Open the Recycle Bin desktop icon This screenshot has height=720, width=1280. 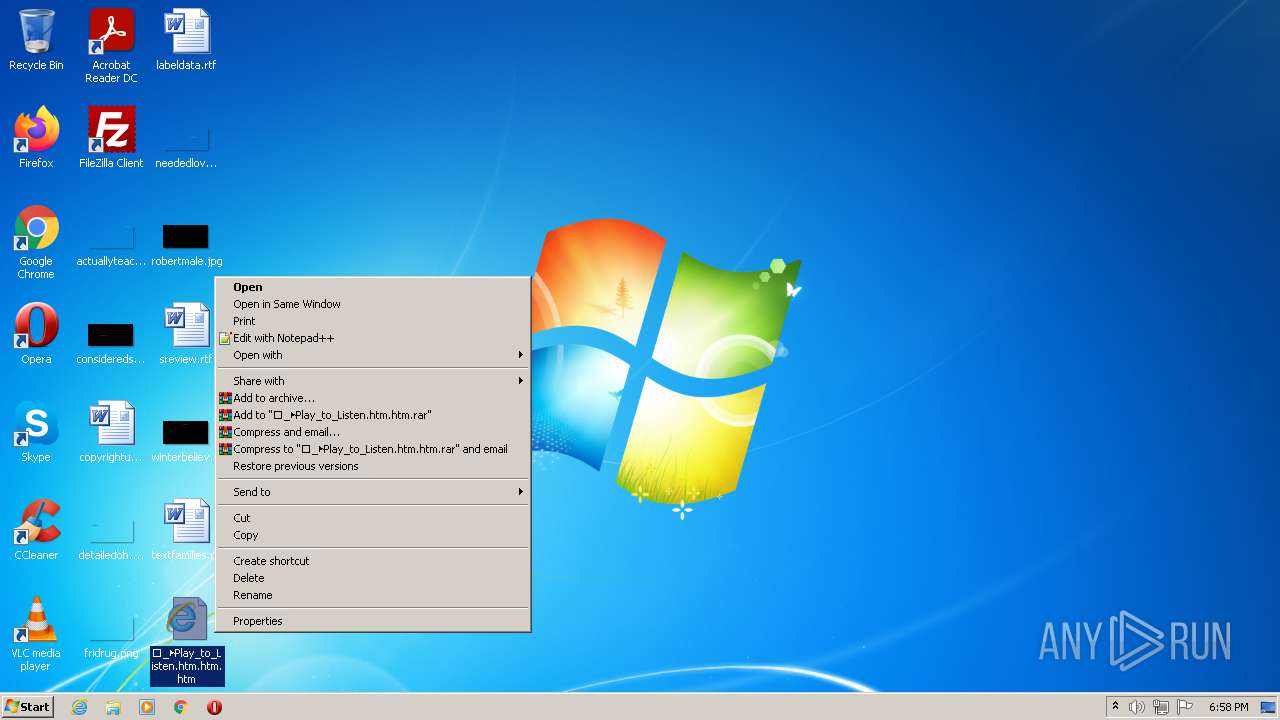click(x=36, y=40)
